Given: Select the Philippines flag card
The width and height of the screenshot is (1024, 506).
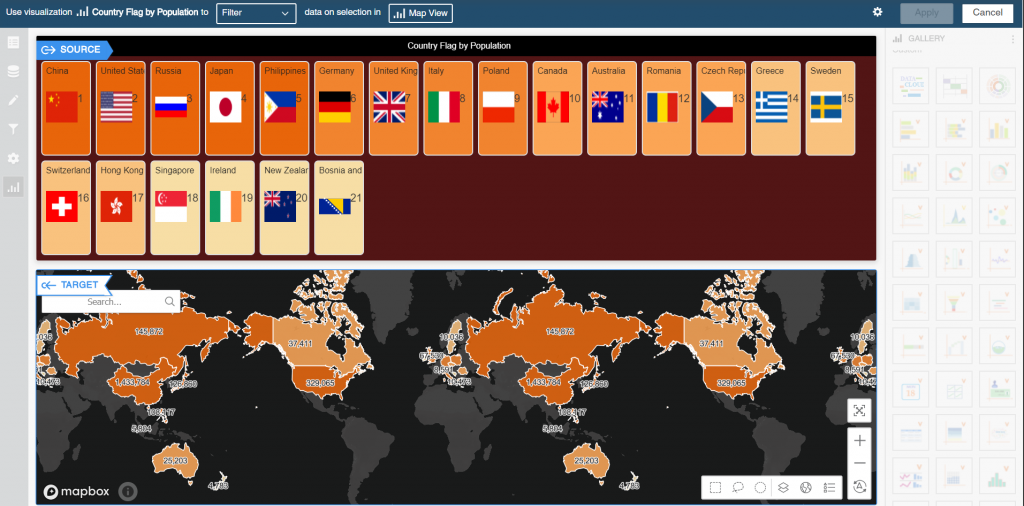Looking at the screenshot, I should (285, 108).
